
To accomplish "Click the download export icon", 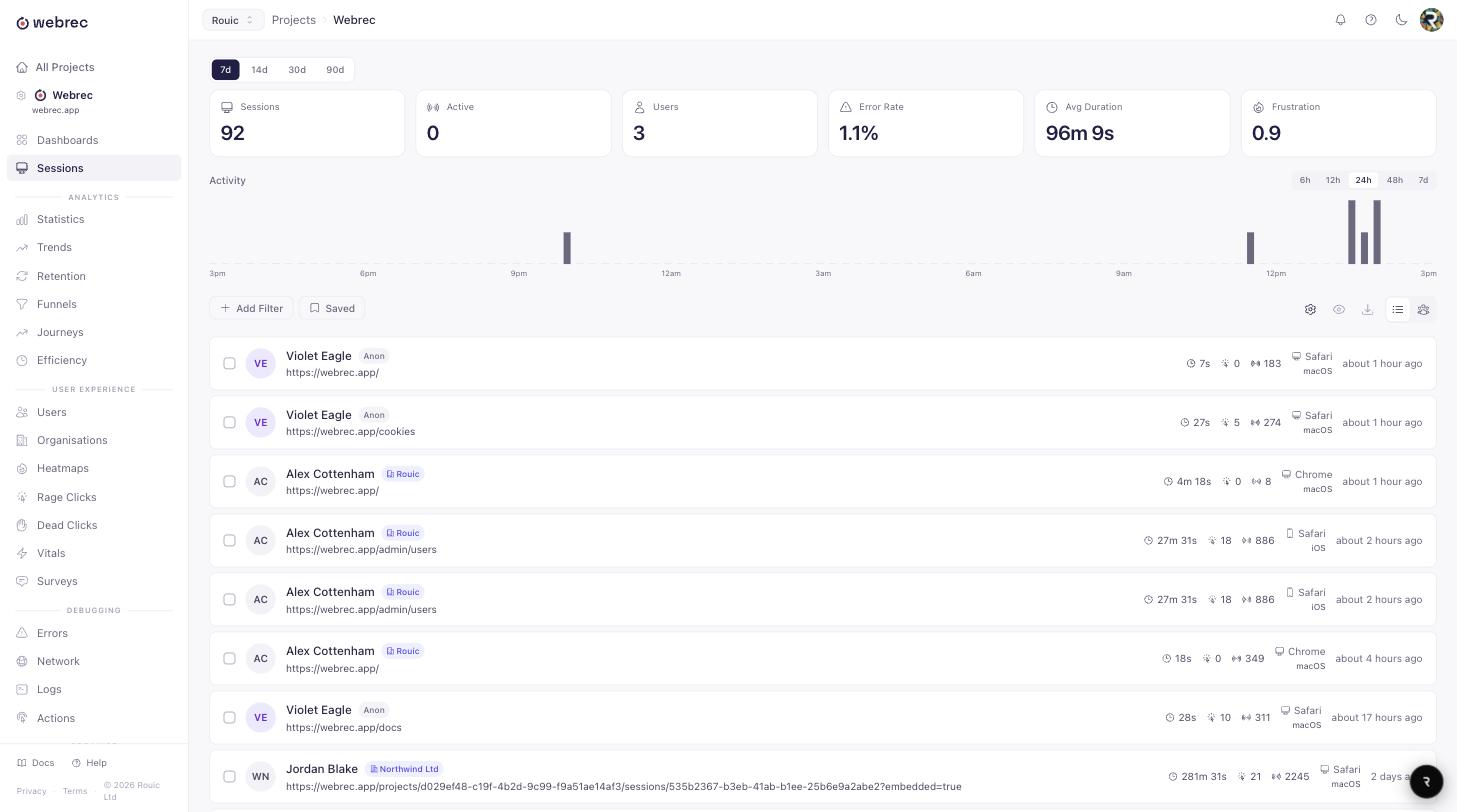I will 1367,309.
